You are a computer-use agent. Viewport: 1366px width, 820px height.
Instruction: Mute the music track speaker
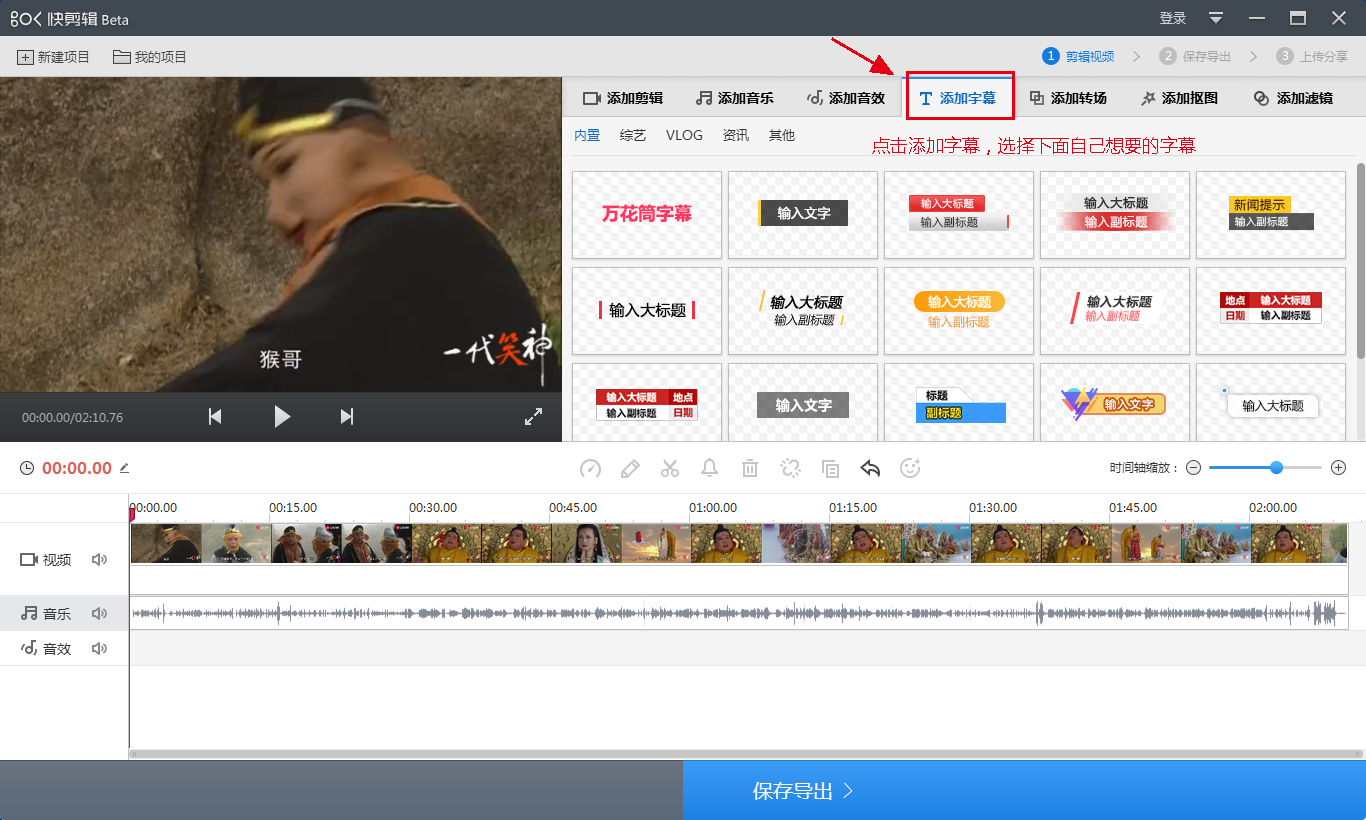[99, 614]
